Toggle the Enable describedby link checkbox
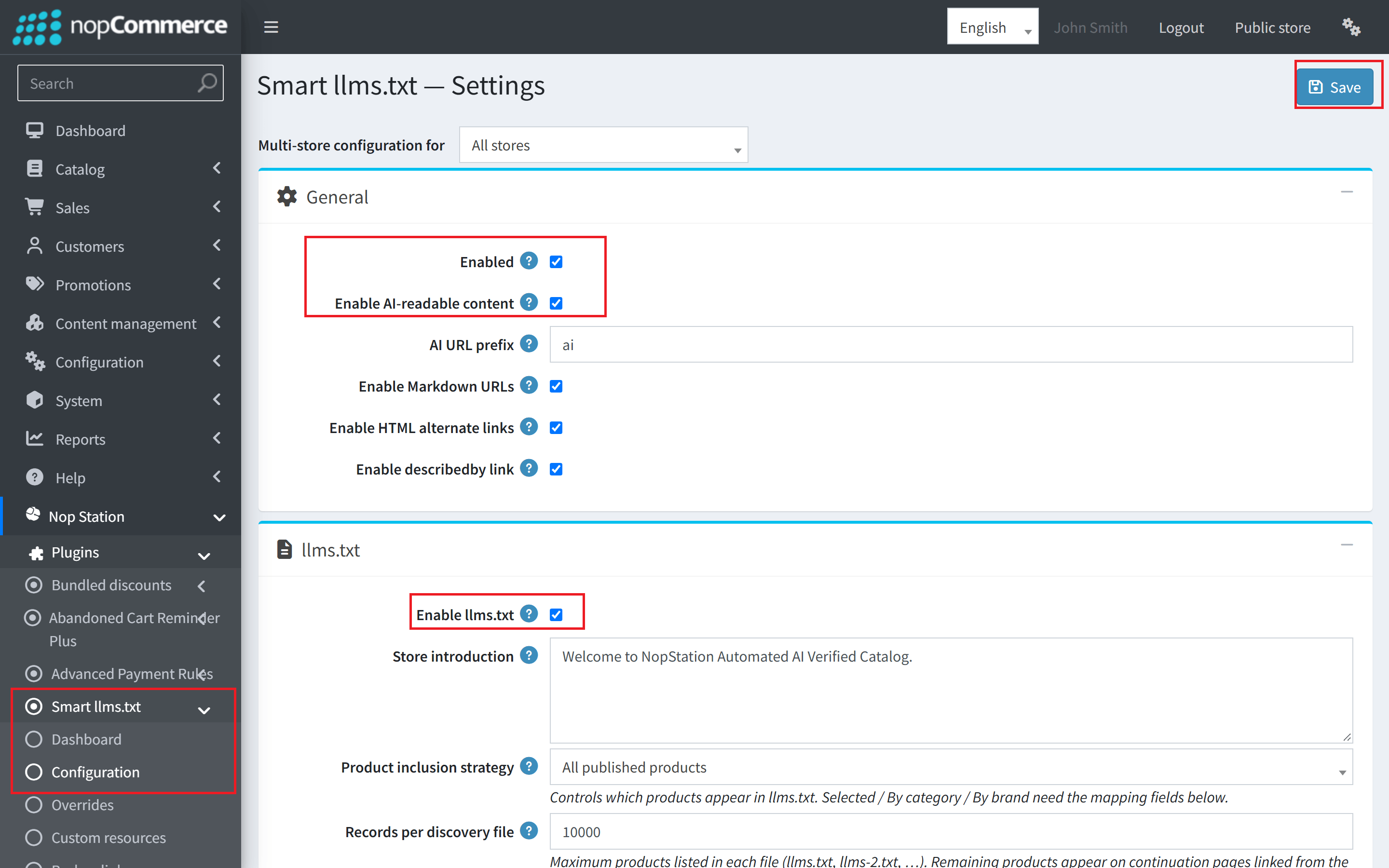Image resolution: width=1389 pixels, height=868 pixels. tap(556, 469)
